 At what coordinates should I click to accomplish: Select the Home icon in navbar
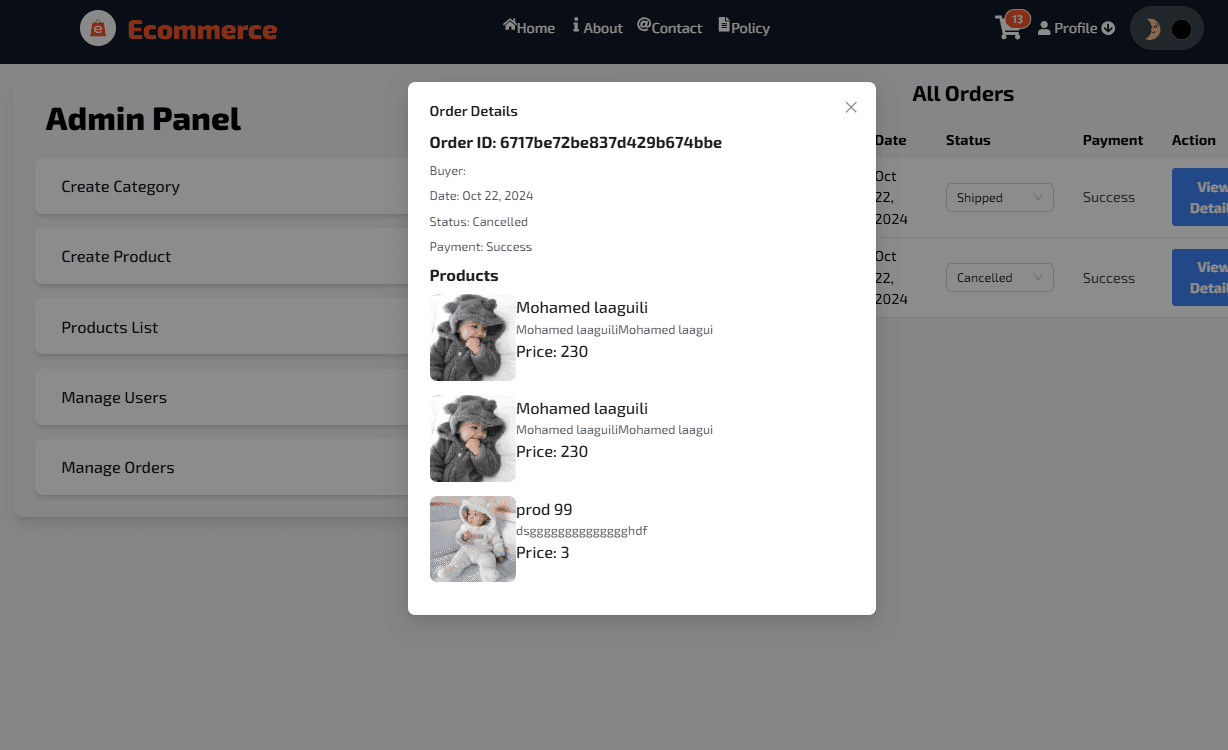point(510,26)
